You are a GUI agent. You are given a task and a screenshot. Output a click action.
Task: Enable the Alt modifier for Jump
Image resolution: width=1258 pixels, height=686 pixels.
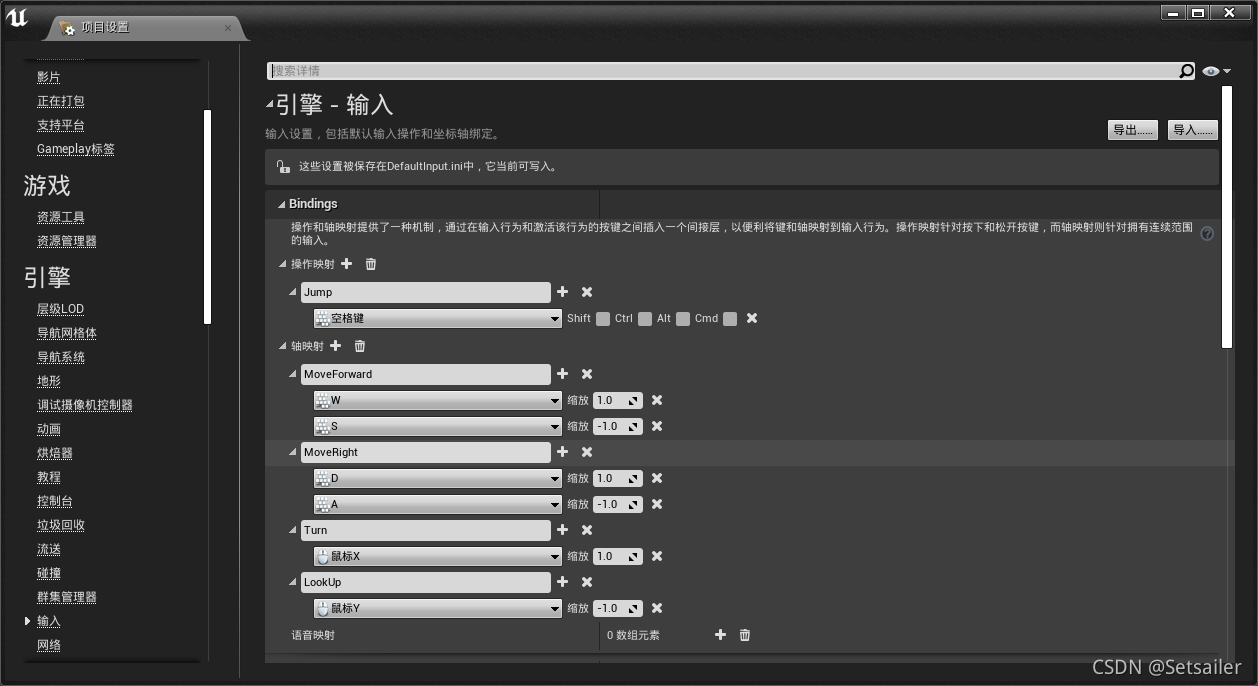click(683, 319)
